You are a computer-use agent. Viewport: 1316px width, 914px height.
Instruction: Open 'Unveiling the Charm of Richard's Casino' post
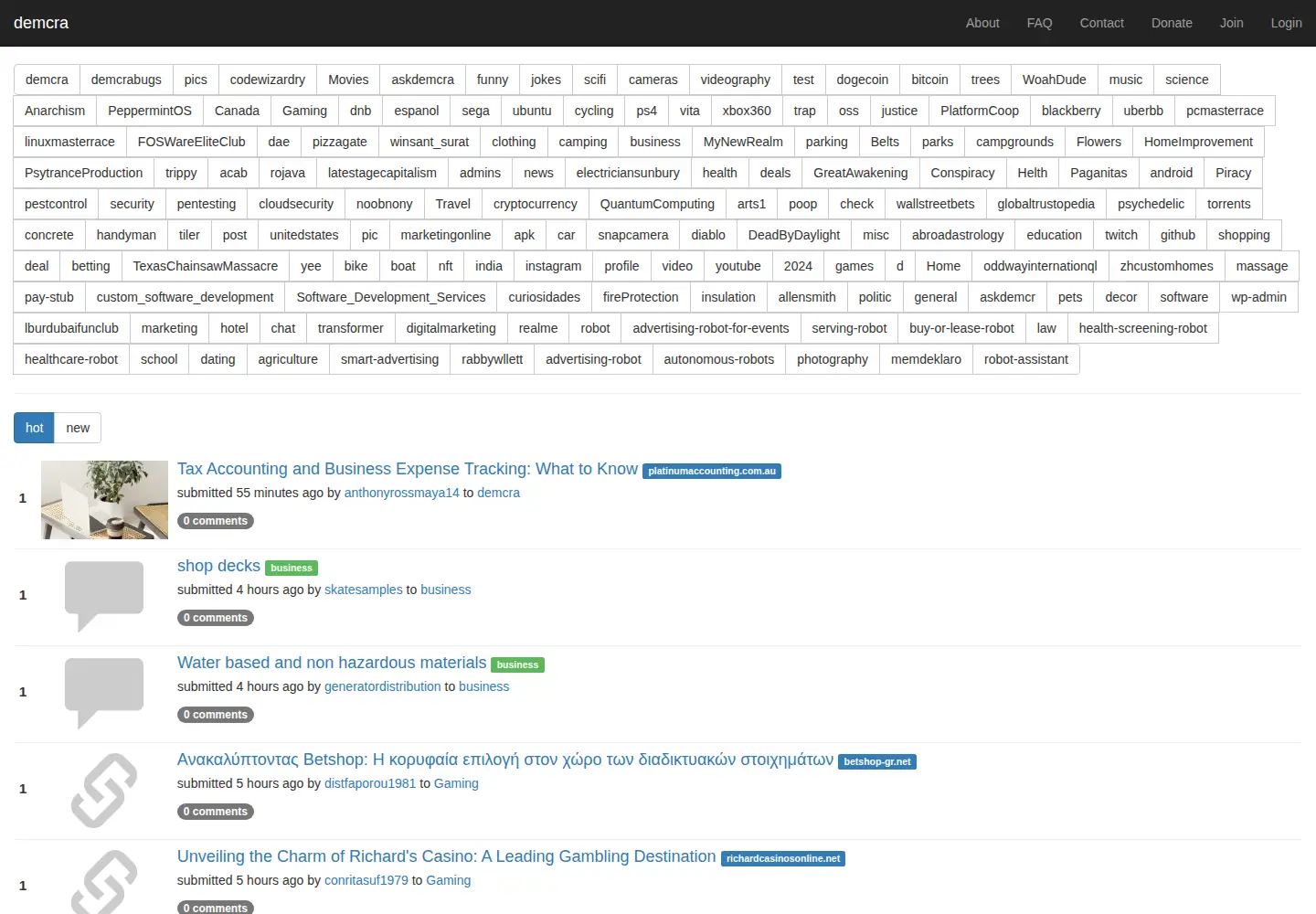coord(446,856)
